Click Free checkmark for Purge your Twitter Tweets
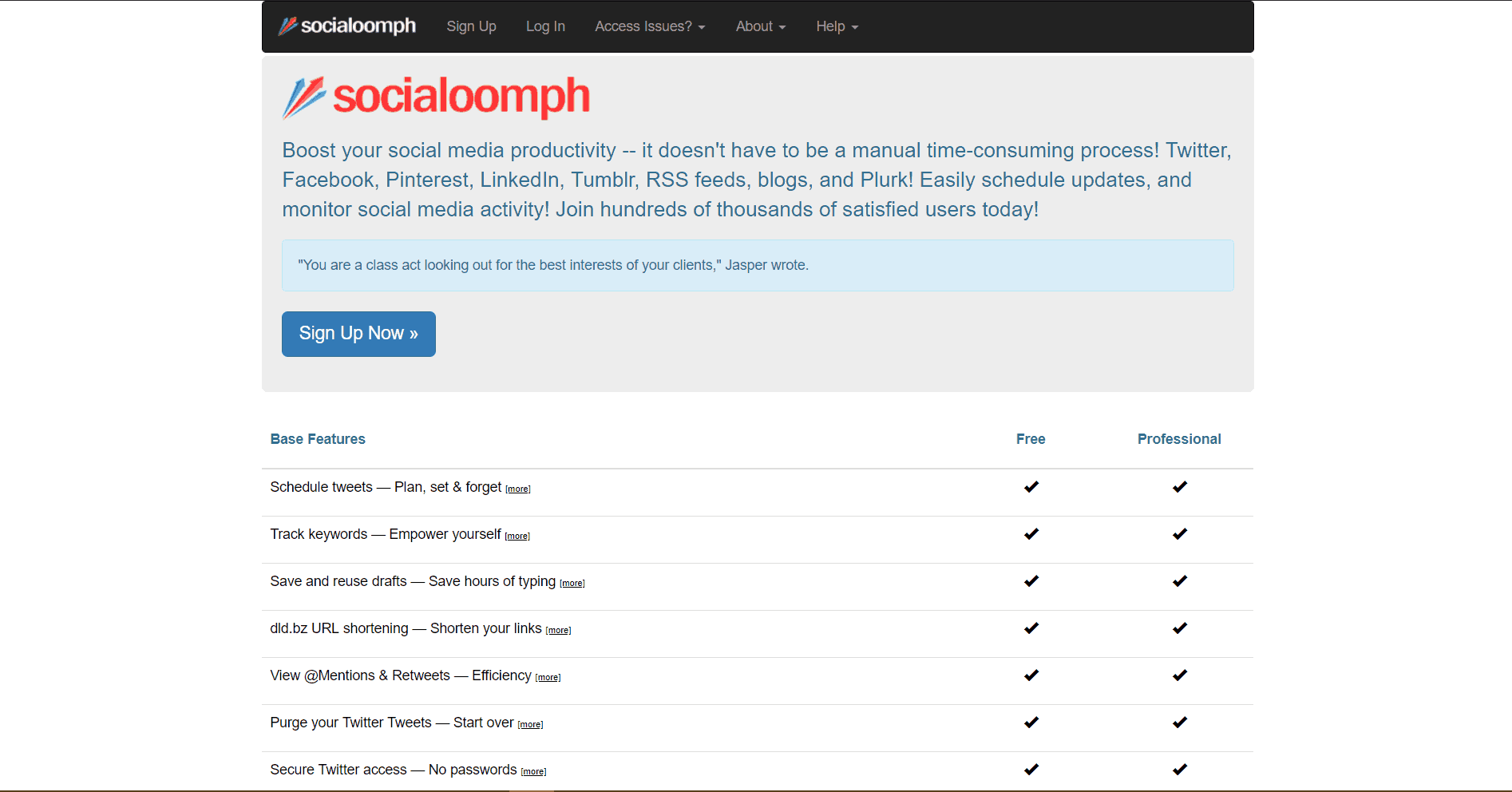 tap(1031, 722)
